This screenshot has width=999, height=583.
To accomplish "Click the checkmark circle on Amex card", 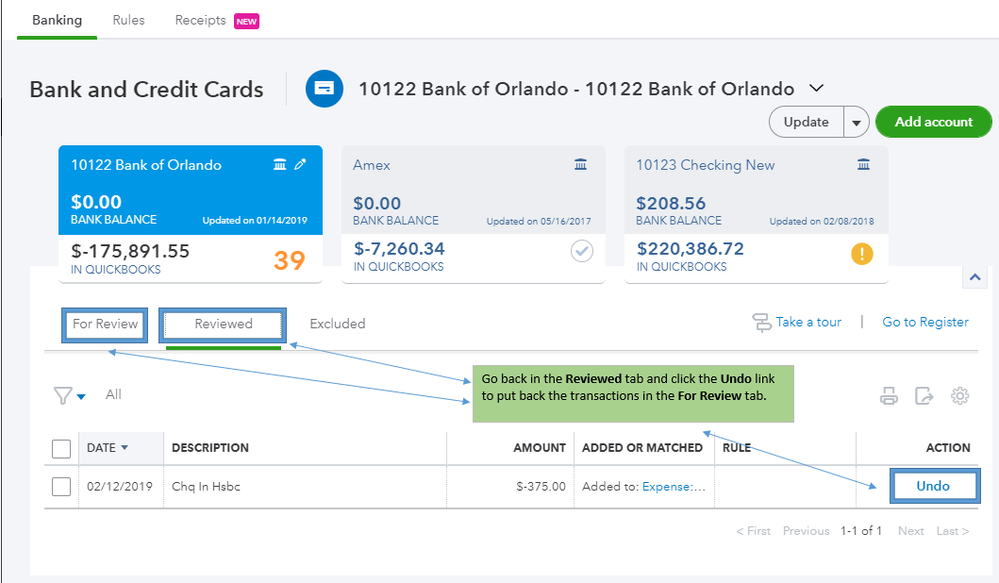I will click(x=581, y=252).
